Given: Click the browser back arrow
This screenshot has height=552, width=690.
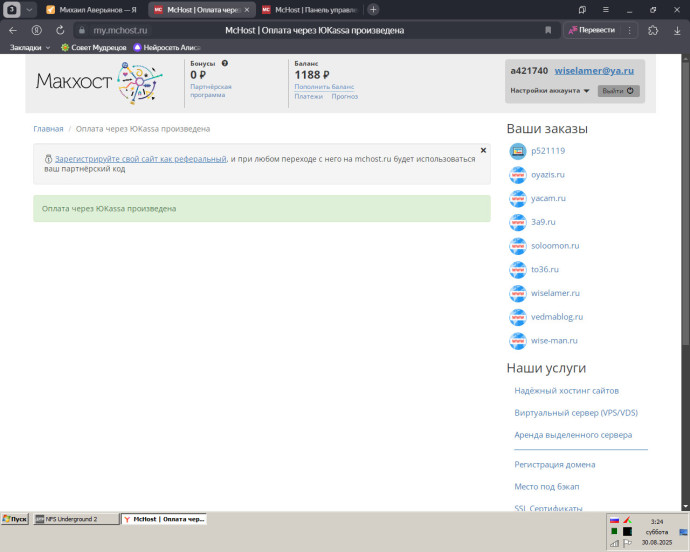Looking at the screenshot, I should click(13, 30).
